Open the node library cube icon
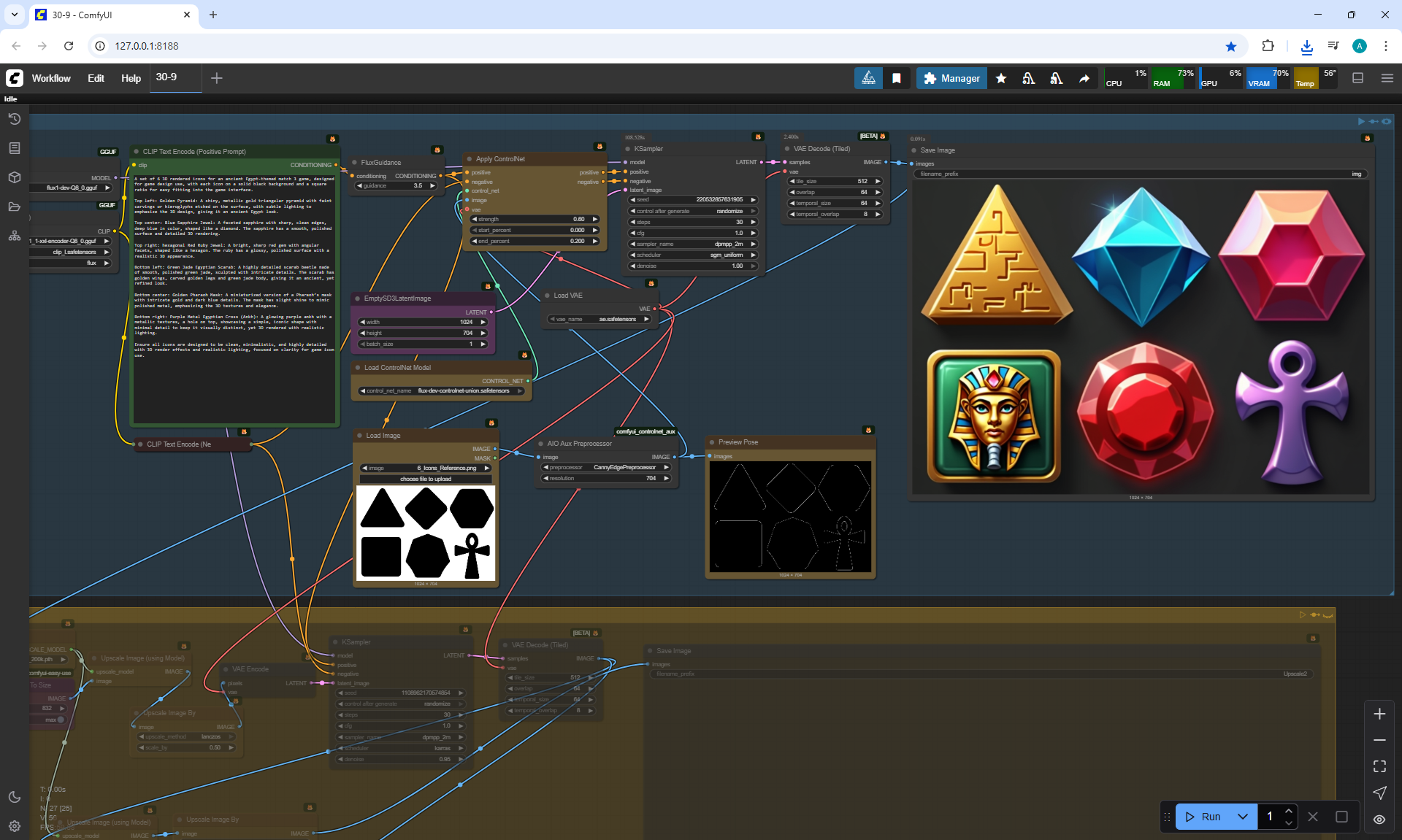 [14, 177]
